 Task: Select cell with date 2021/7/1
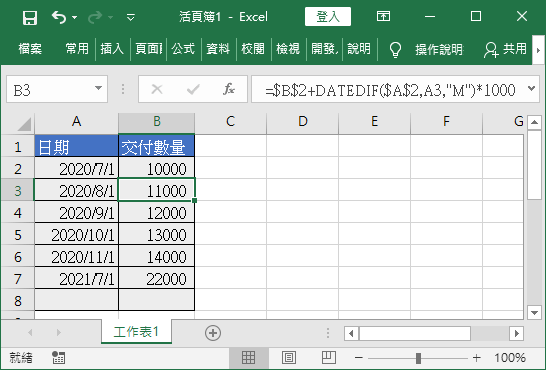pos(77,278)
